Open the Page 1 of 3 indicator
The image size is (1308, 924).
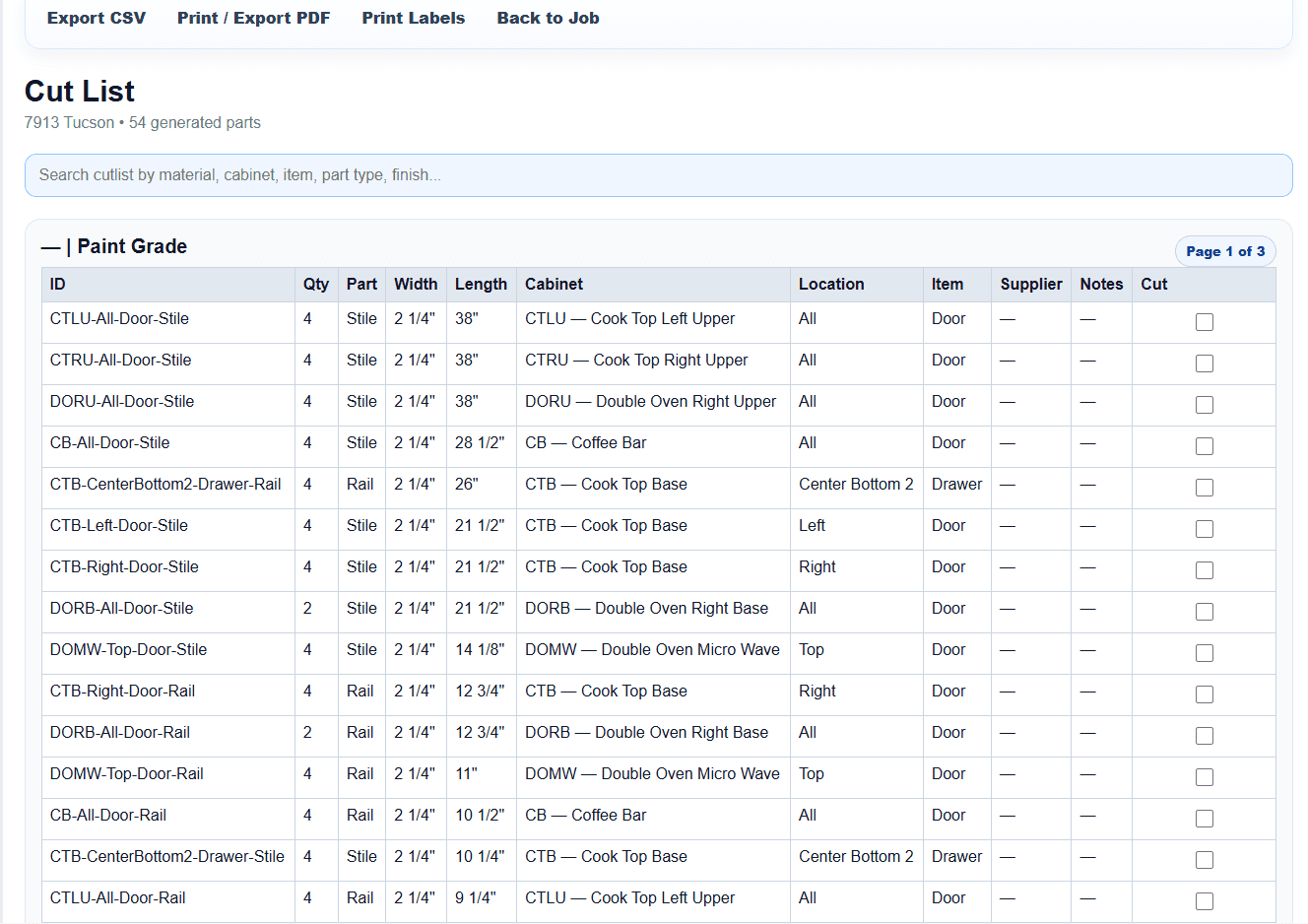pyautogui.click(x=1225, y=251)
